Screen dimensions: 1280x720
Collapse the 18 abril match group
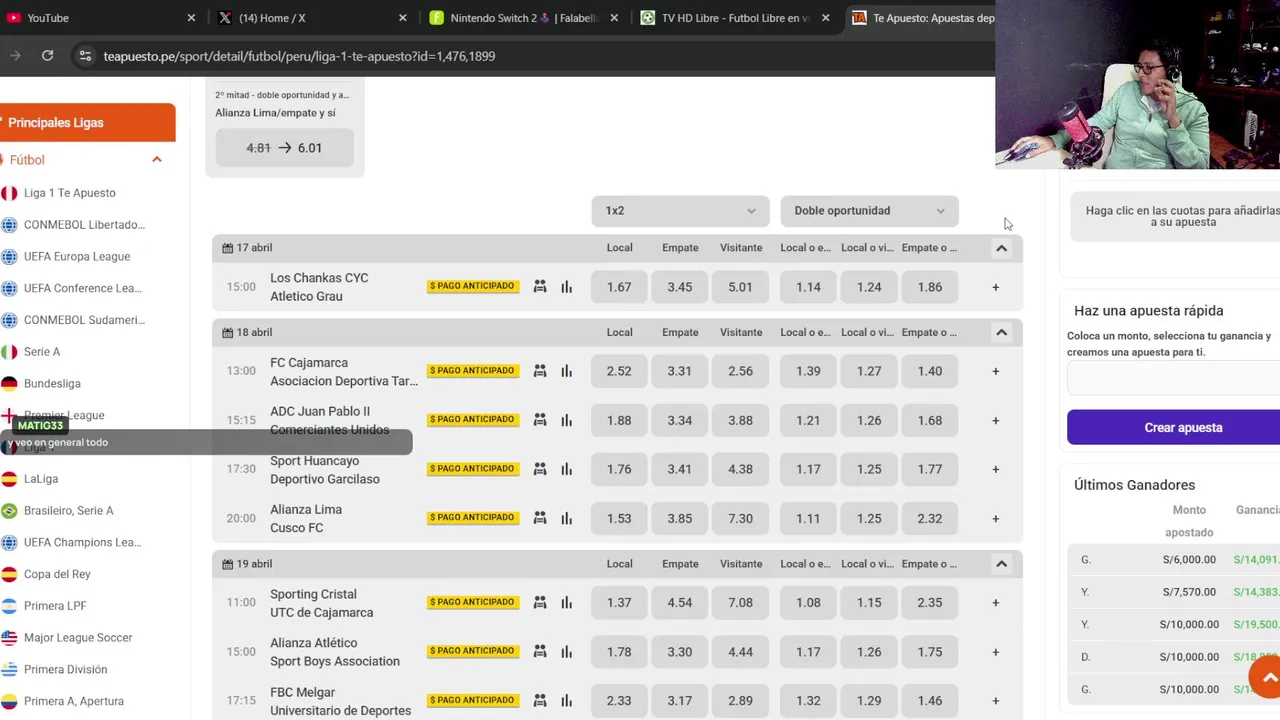1001,332
